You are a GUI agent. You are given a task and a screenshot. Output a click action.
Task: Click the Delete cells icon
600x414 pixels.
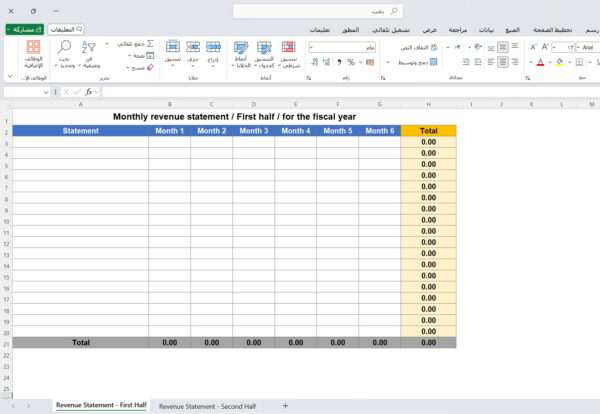click(x=194, y=48)
